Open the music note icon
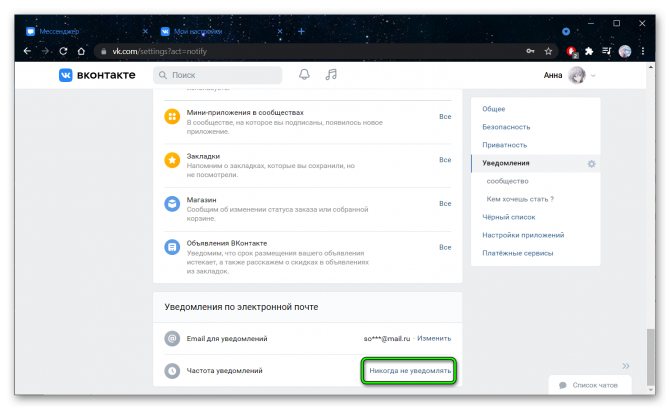The width and height of the screenshot is (670, 410). pos(331,75)
